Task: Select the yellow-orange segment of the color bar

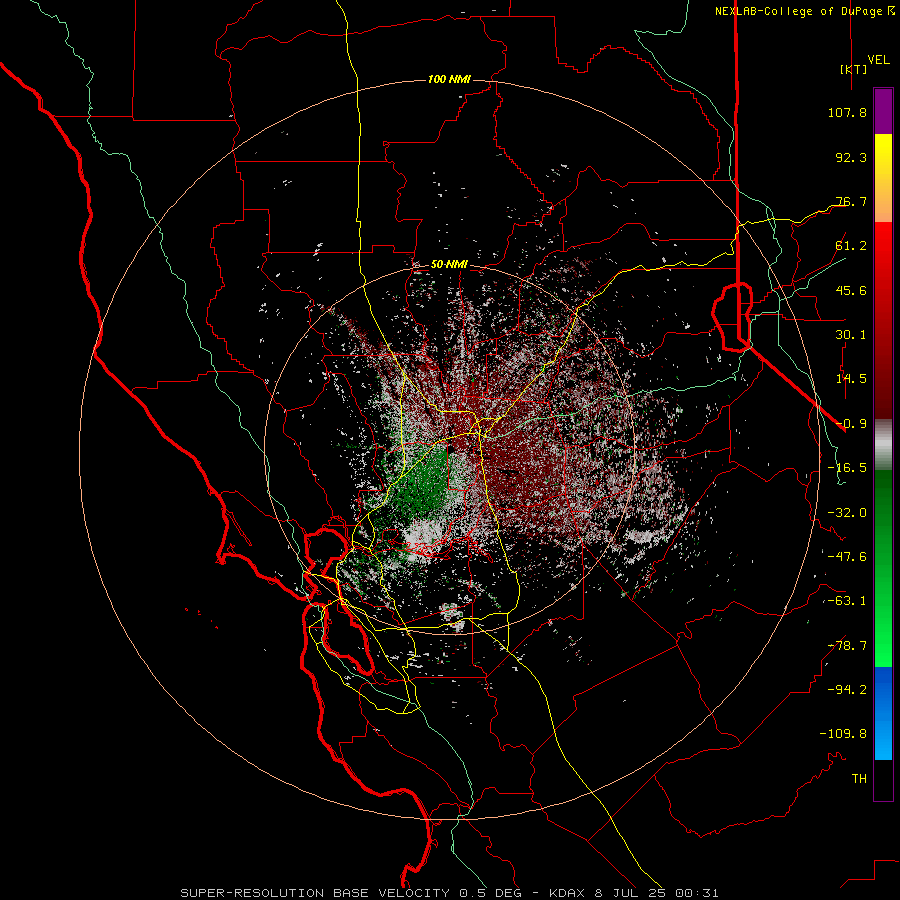Action: (x=883, y=178)
